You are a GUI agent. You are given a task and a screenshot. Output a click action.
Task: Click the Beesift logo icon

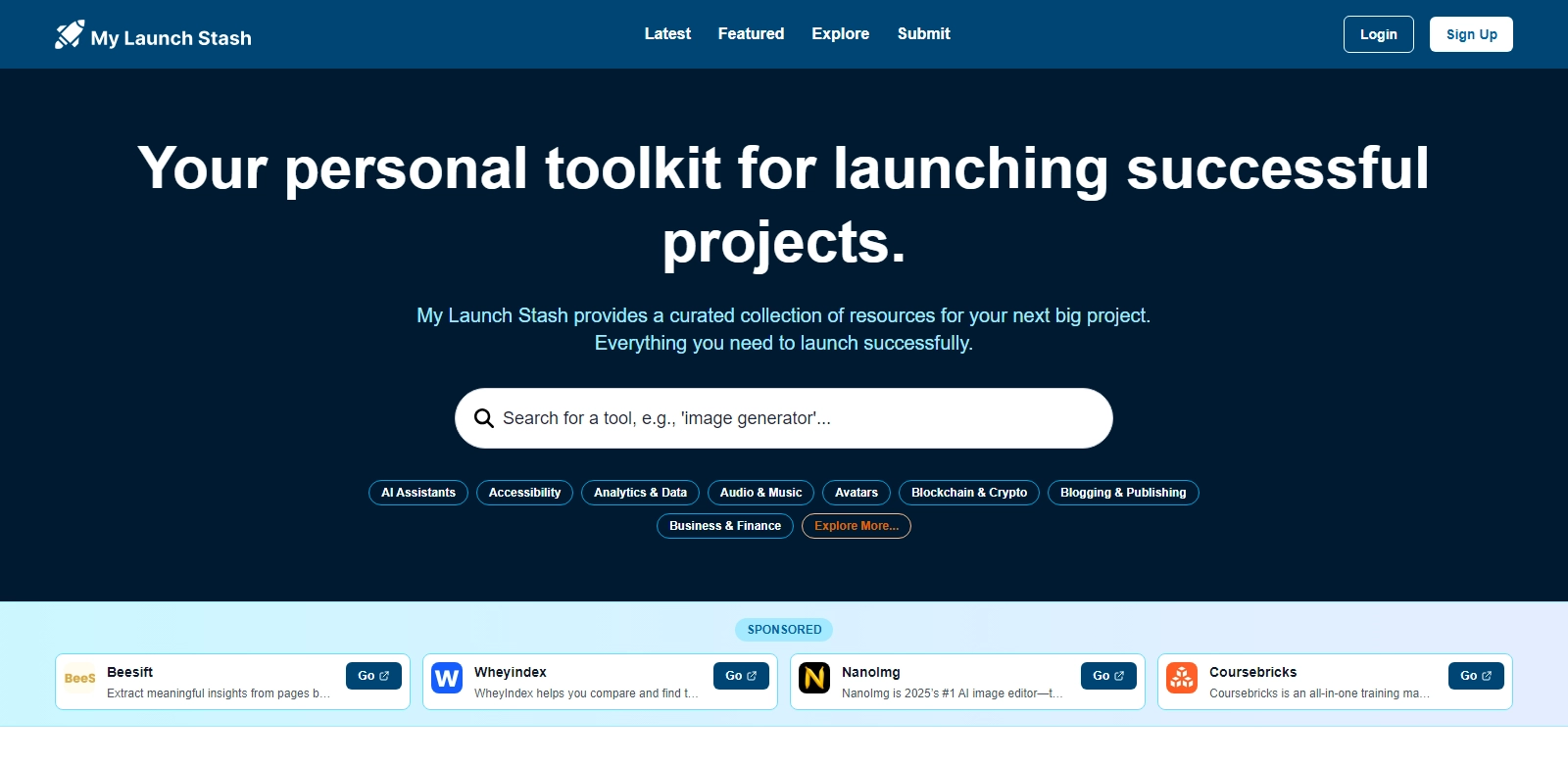click(x=79, y=678)
